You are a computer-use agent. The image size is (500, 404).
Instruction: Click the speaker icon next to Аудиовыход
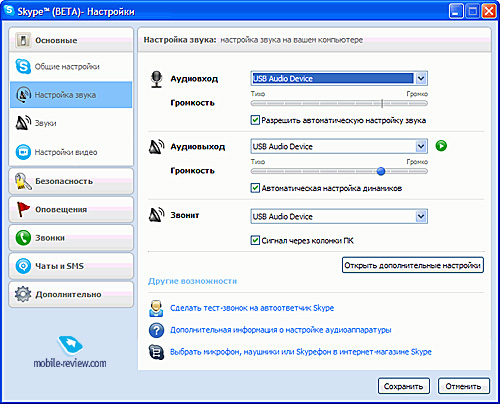click(x=156, y=147)
